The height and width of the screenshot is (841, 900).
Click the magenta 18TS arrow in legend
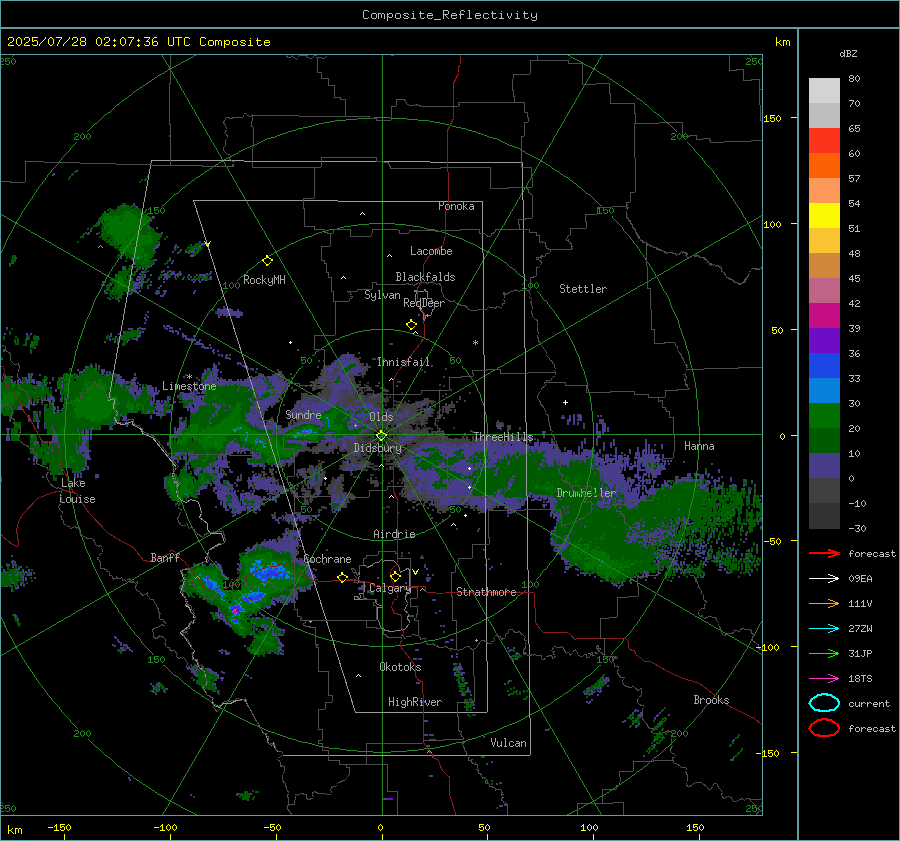tap(825, 679)
